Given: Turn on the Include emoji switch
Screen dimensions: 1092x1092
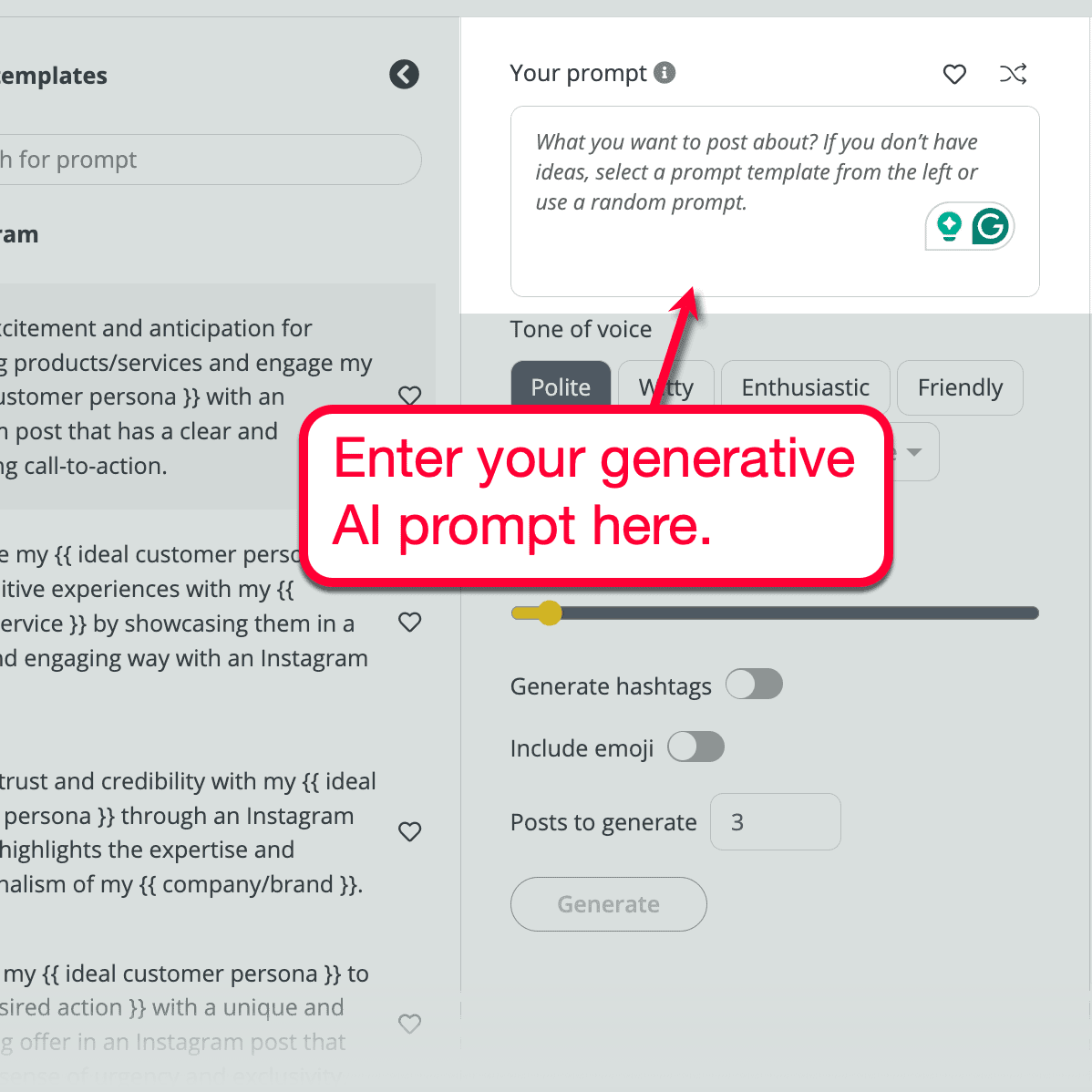Looking at the screenshot, I should 695,747.
